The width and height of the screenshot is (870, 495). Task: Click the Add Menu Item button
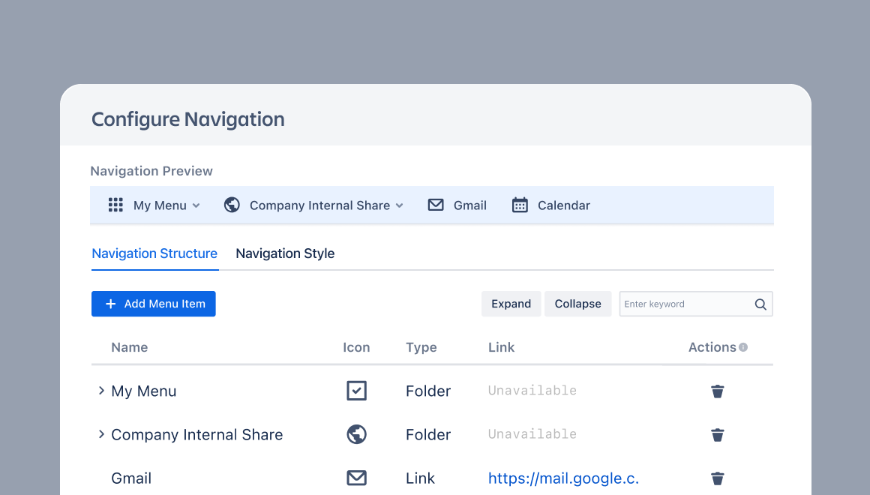[153, 304]
